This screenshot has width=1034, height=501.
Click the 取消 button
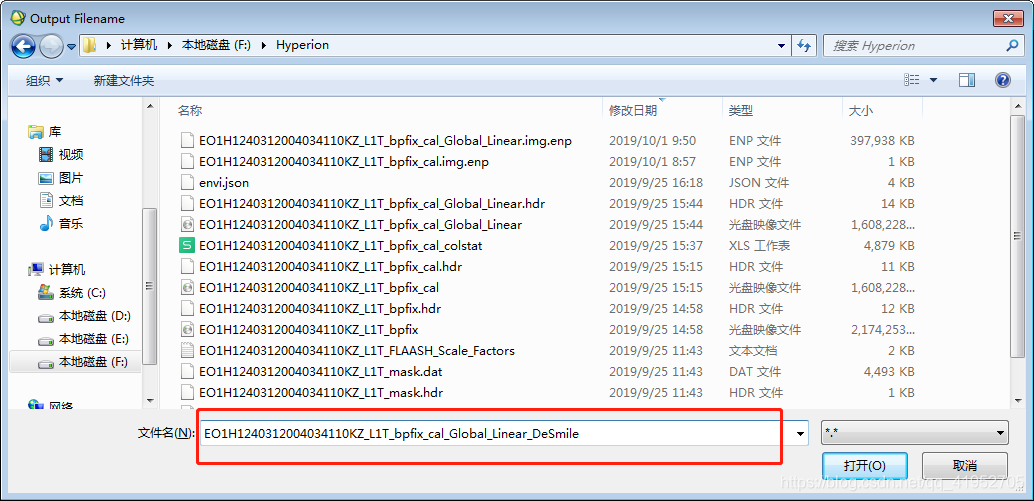tap(965, 465)
